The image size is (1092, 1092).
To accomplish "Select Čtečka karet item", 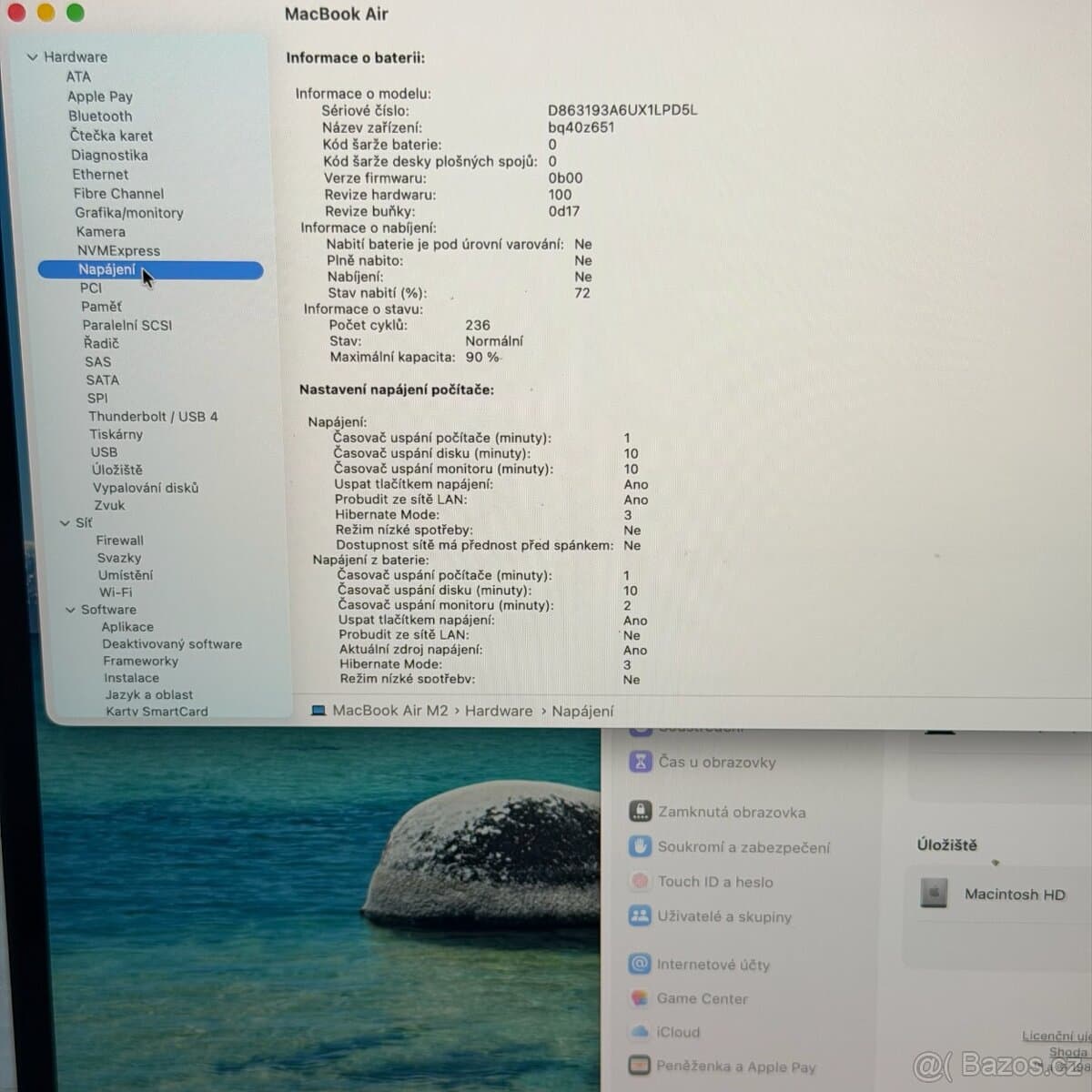I will [x=111, y=136].
